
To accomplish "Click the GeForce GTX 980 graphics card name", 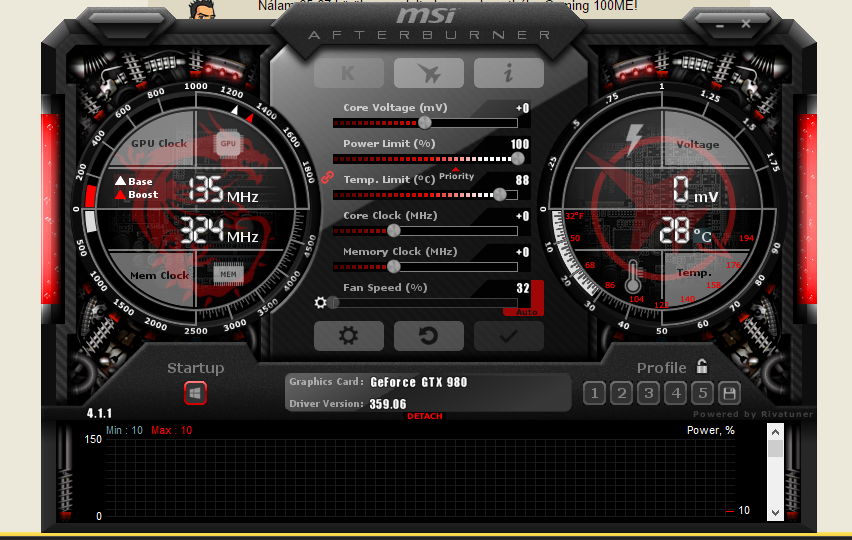I will pos(419,382).
